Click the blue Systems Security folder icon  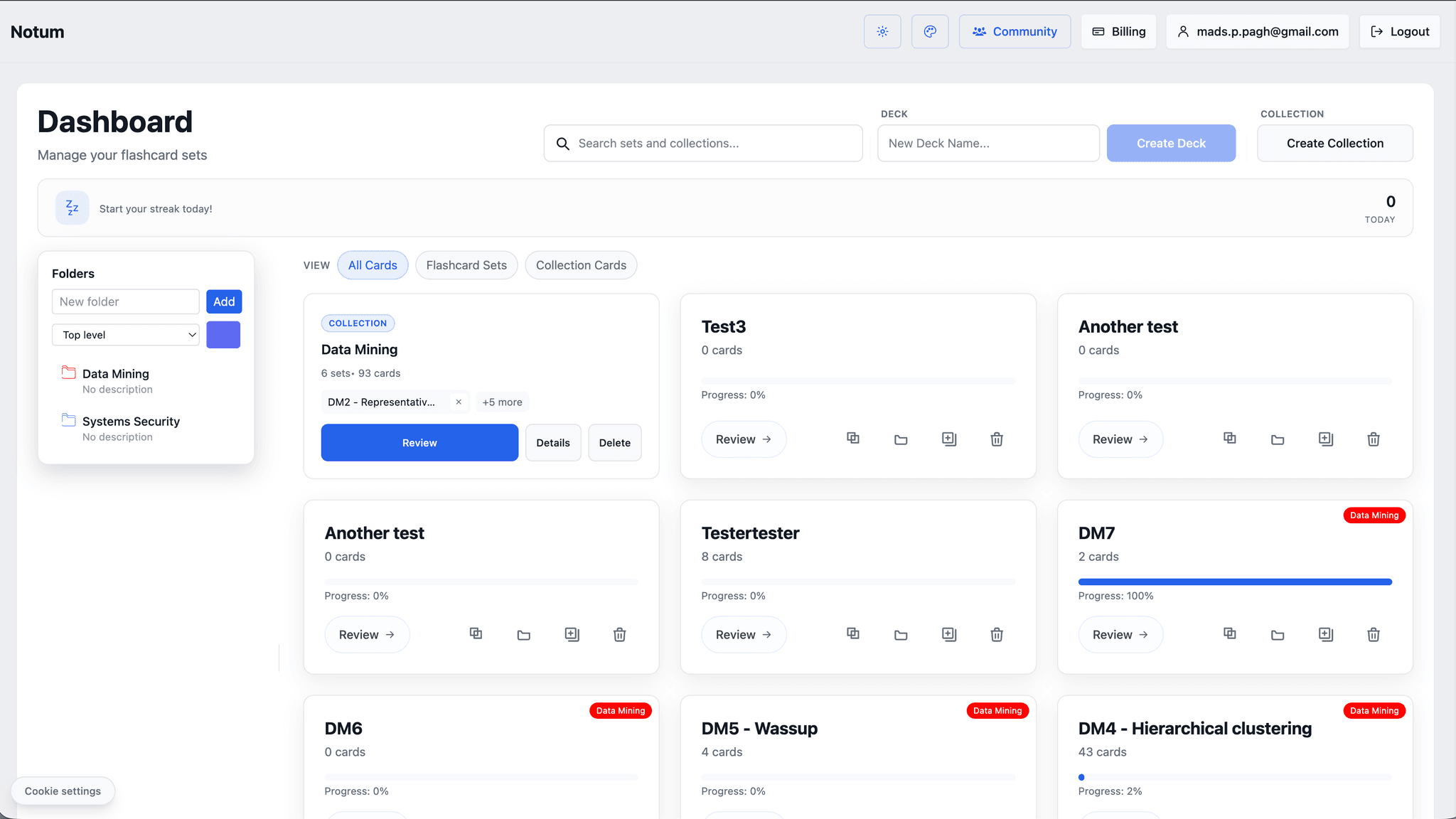[x=69, y=420]
